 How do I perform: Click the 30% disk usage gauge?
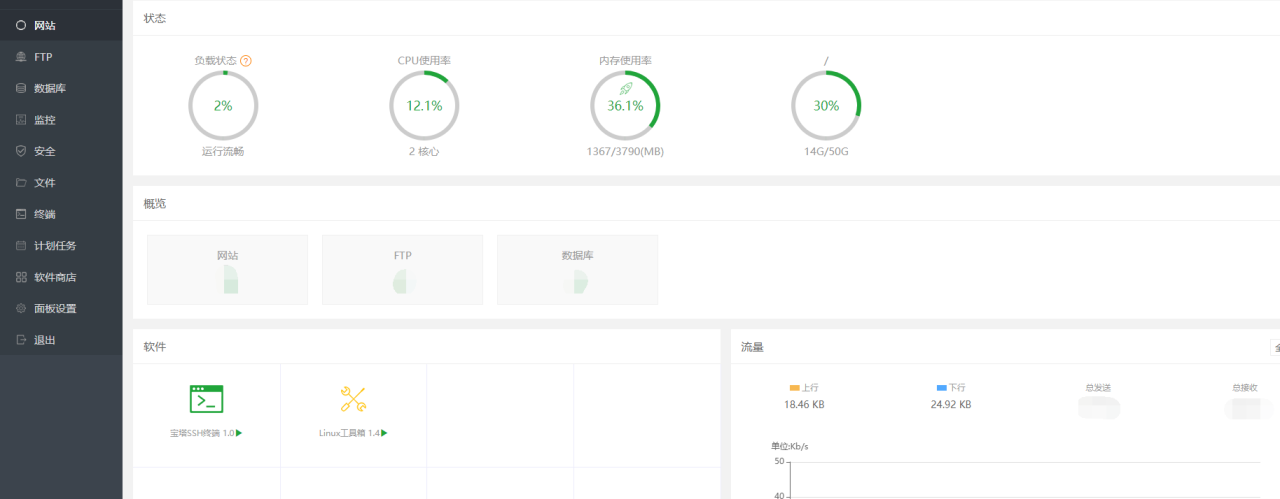(x=826, y=105)
